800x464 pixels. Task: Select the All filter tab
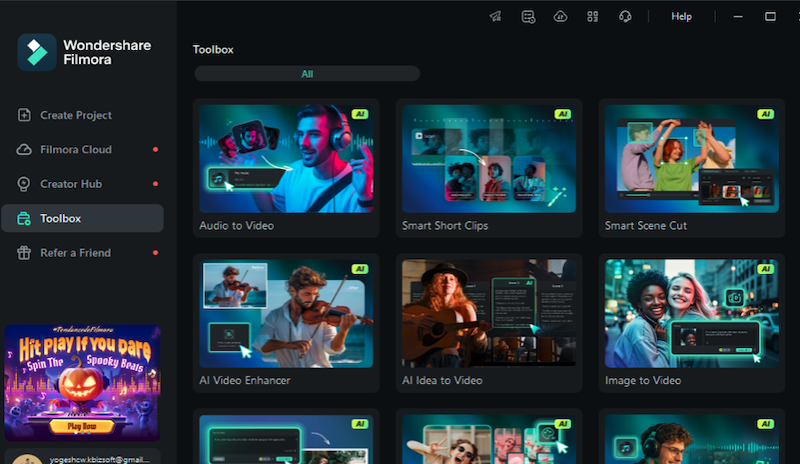click(307, 74)
